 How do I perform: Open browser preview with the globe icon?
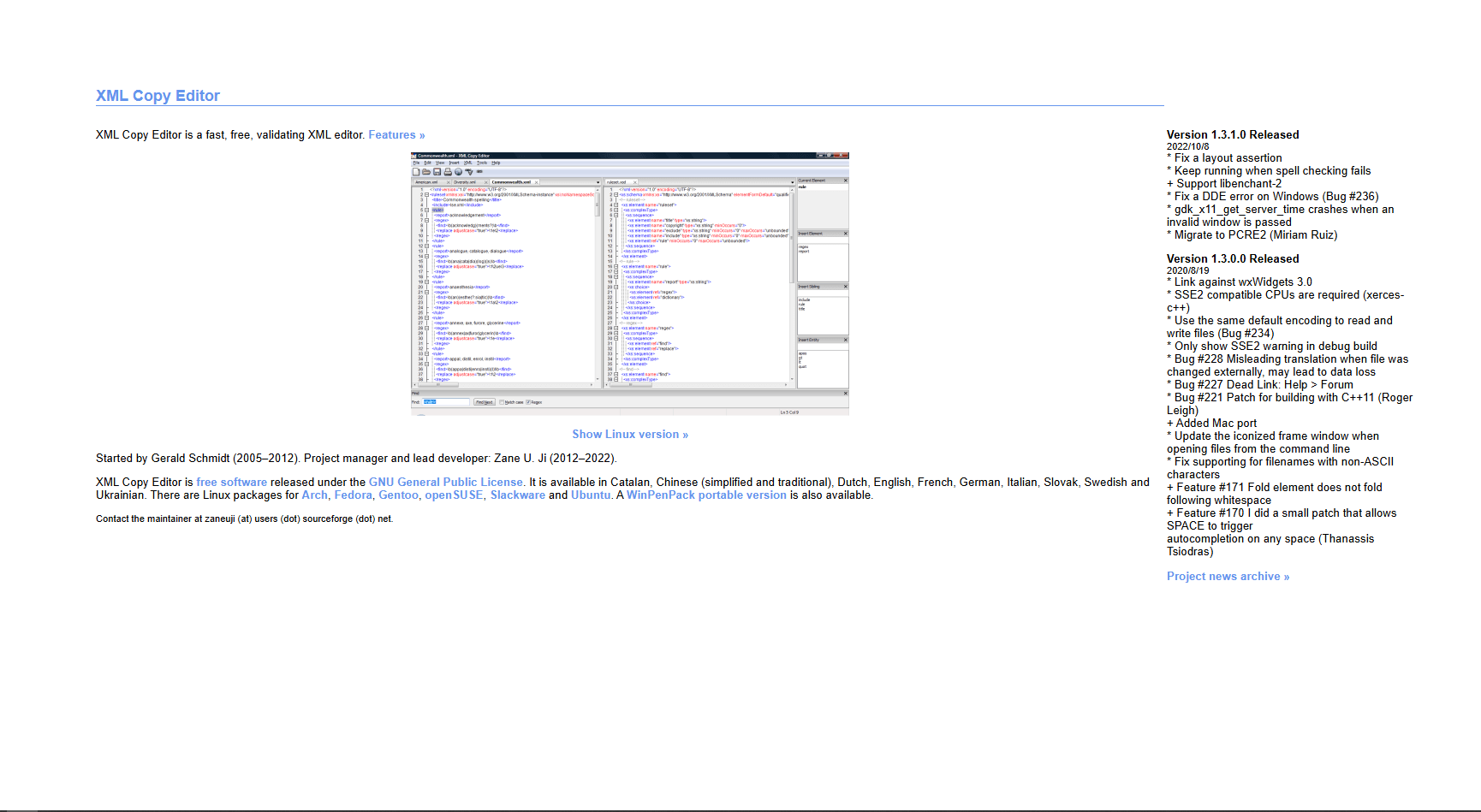459,171
